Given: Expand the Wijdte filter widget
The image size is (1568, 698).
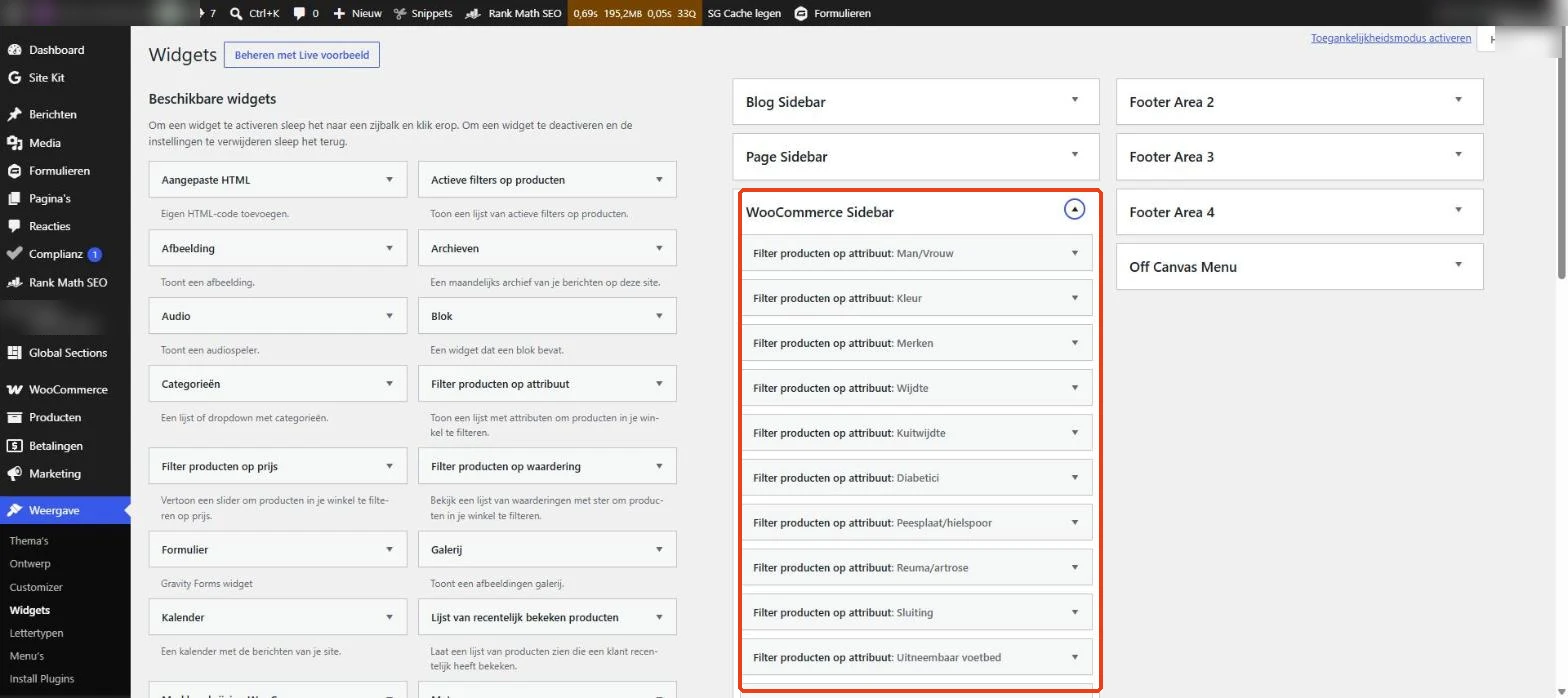Looking at the screenshot, I should point(1075,388).
